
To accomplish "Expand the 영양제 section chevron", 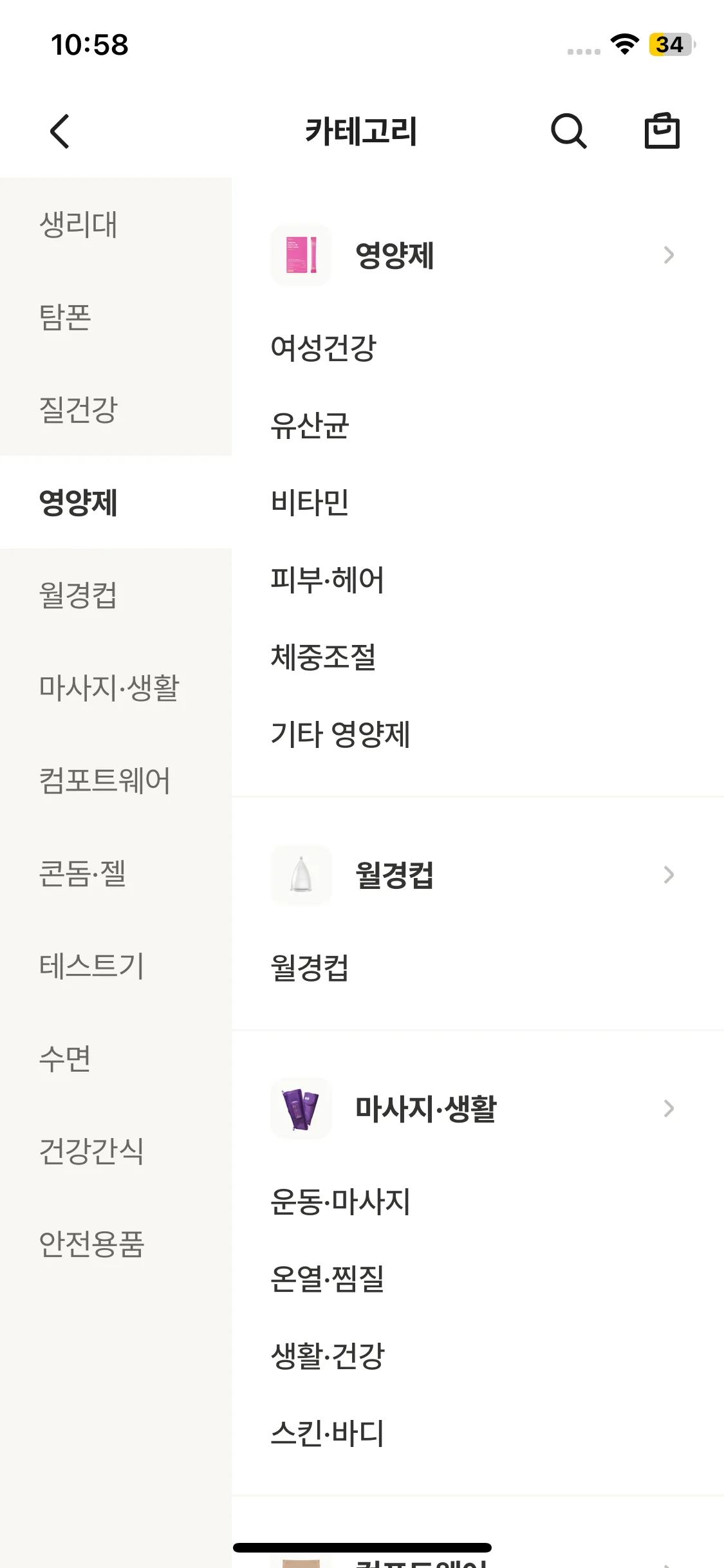I will pyautogui.click(x=669, y=255).
